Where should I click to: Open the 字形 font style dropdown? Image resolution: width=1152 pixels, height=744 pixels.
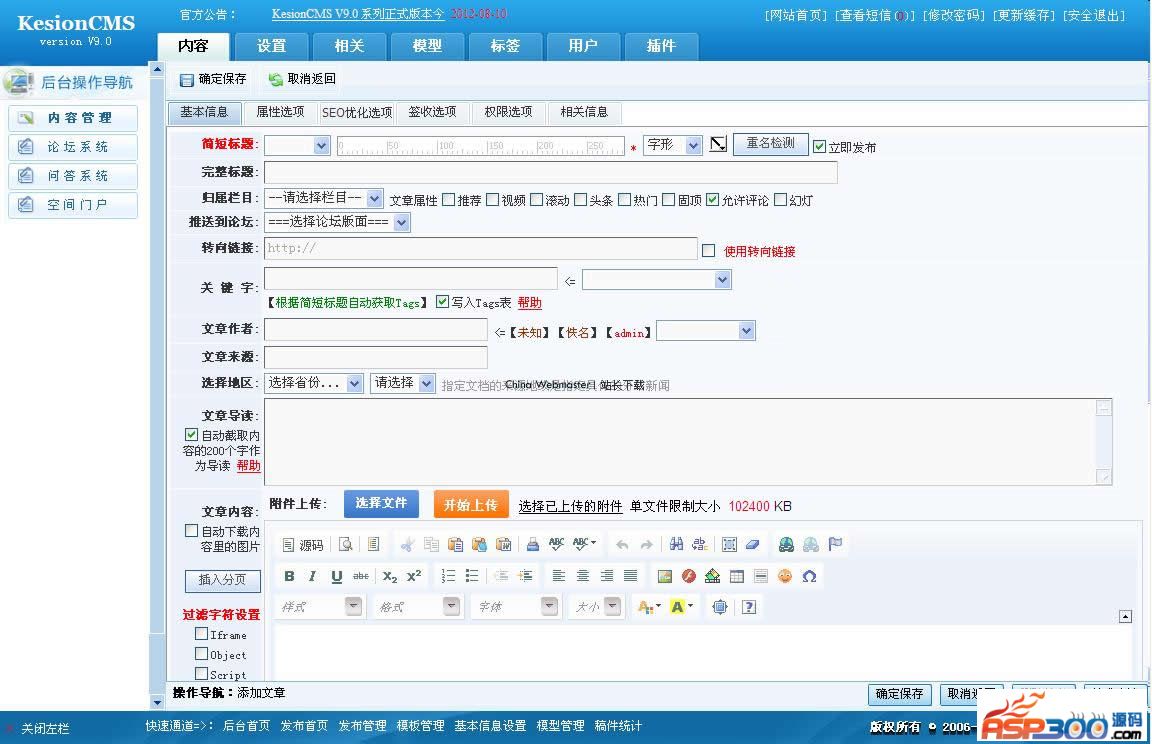673,145
